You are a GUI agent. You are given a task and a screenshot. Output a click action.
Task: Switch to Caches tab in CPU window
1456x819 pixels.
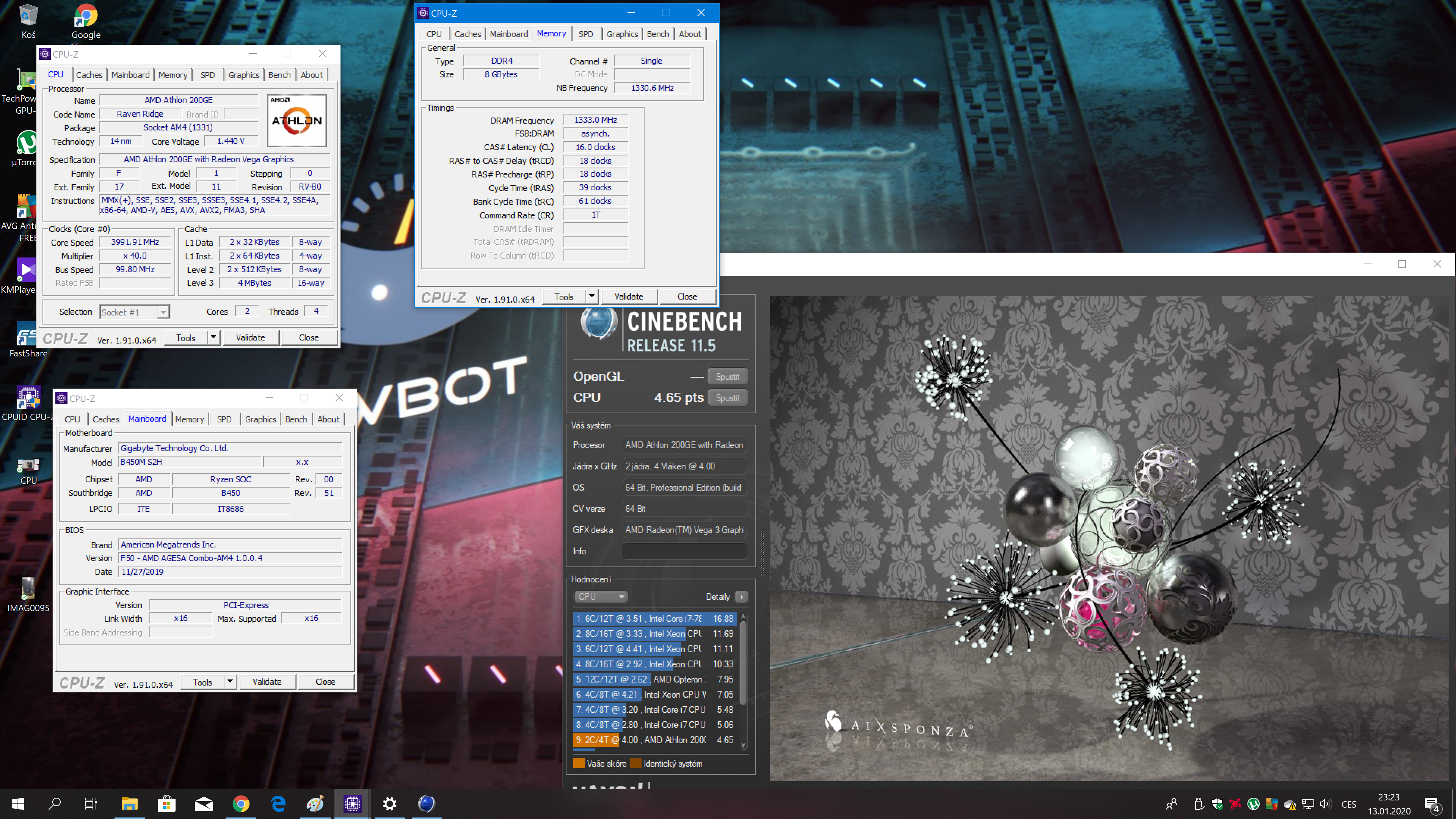click(89, 75)
